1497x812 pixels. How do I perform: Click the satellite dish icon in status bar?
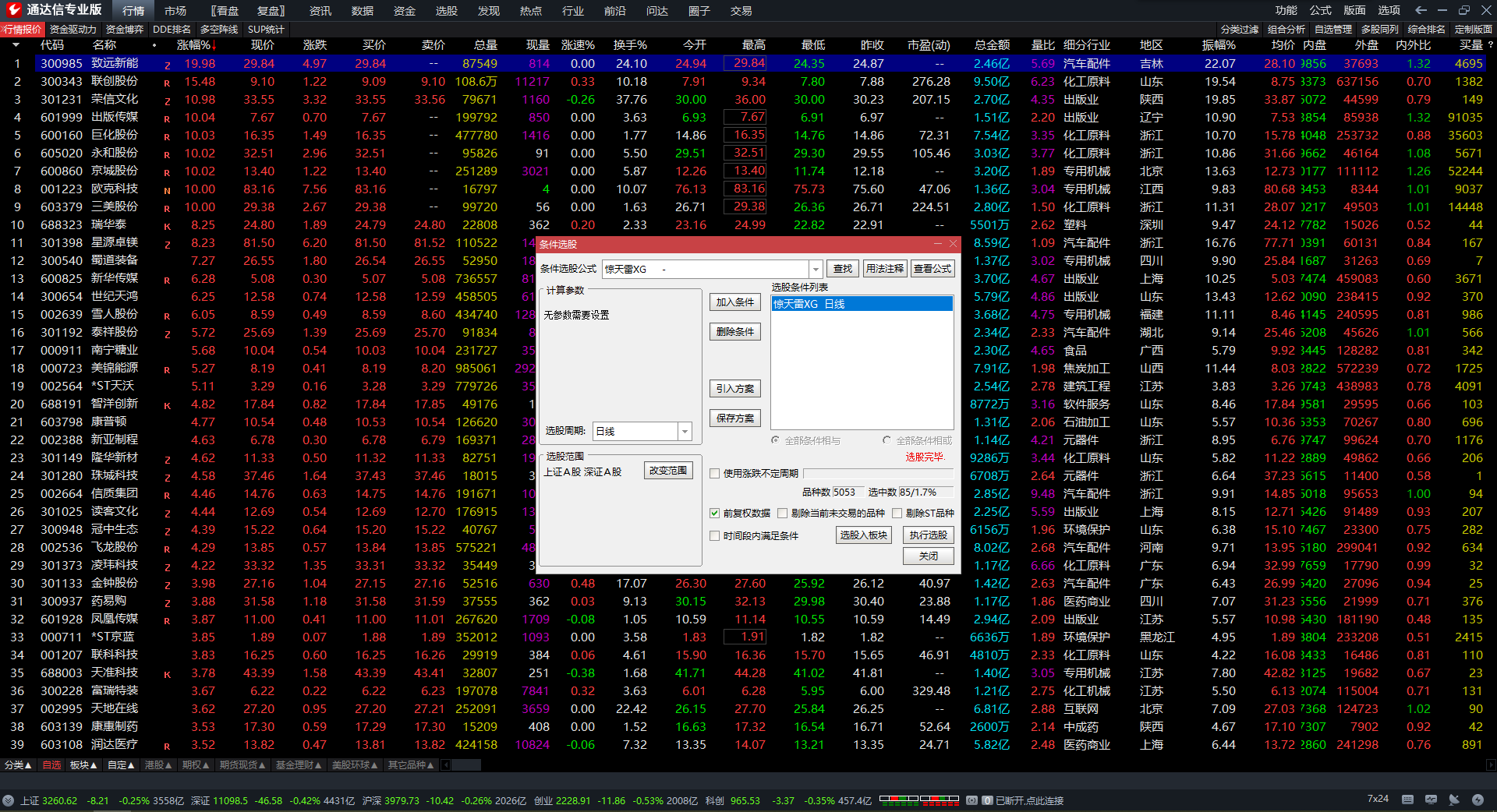click(1454, 800)
